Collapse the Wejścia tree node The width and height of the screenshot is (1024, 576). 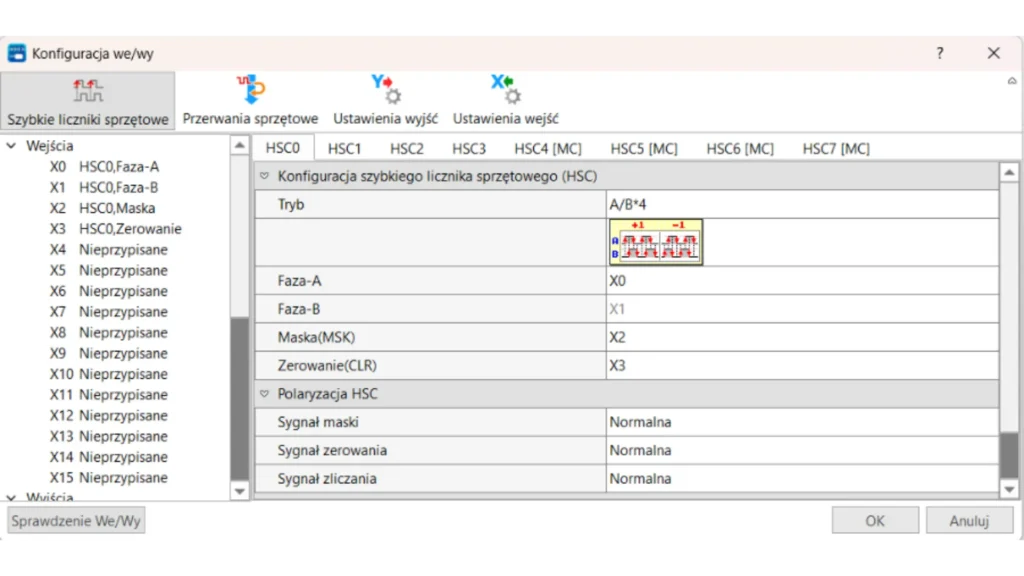[11, 146]
